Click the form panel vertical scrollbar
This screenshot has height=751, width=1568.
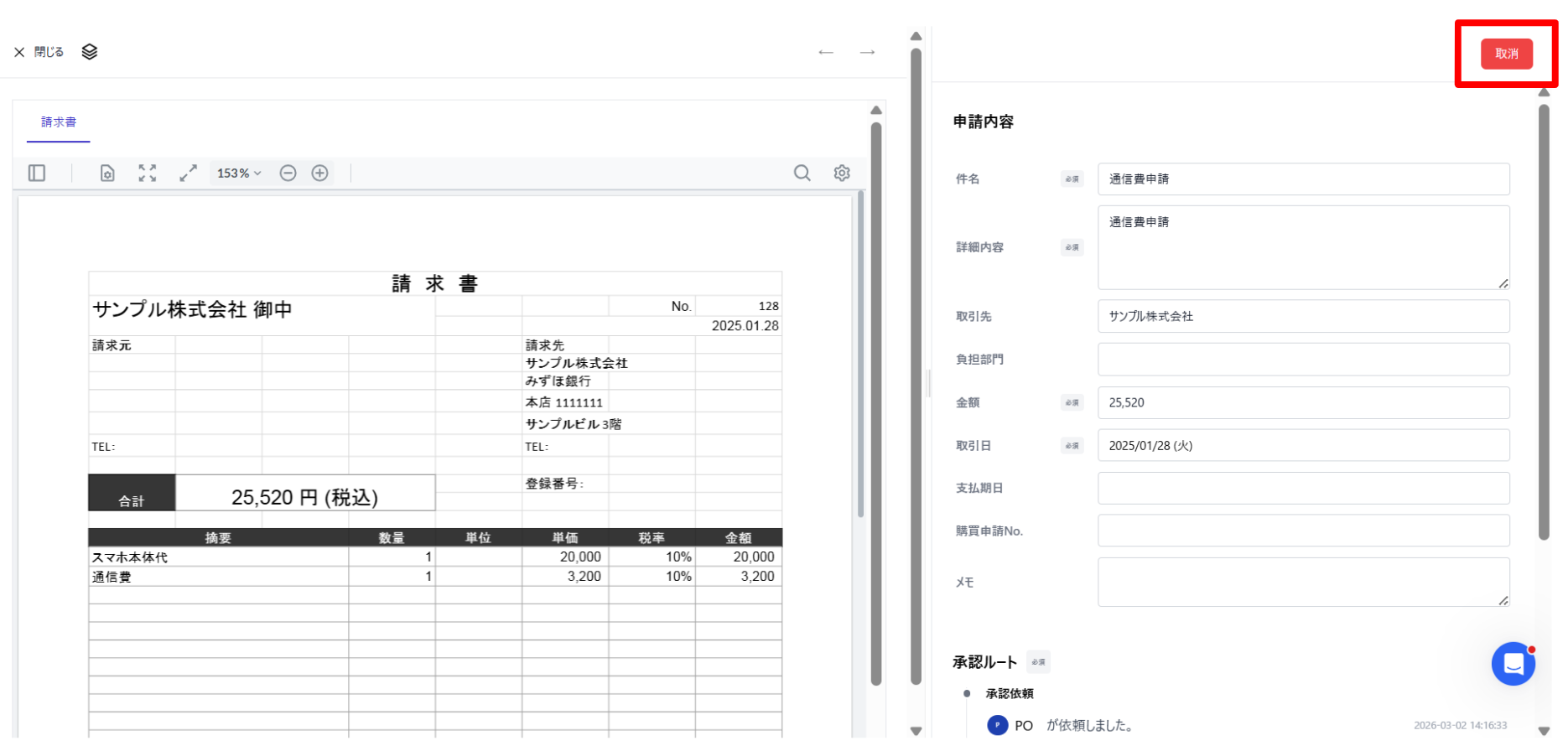tap(1544, 323)
